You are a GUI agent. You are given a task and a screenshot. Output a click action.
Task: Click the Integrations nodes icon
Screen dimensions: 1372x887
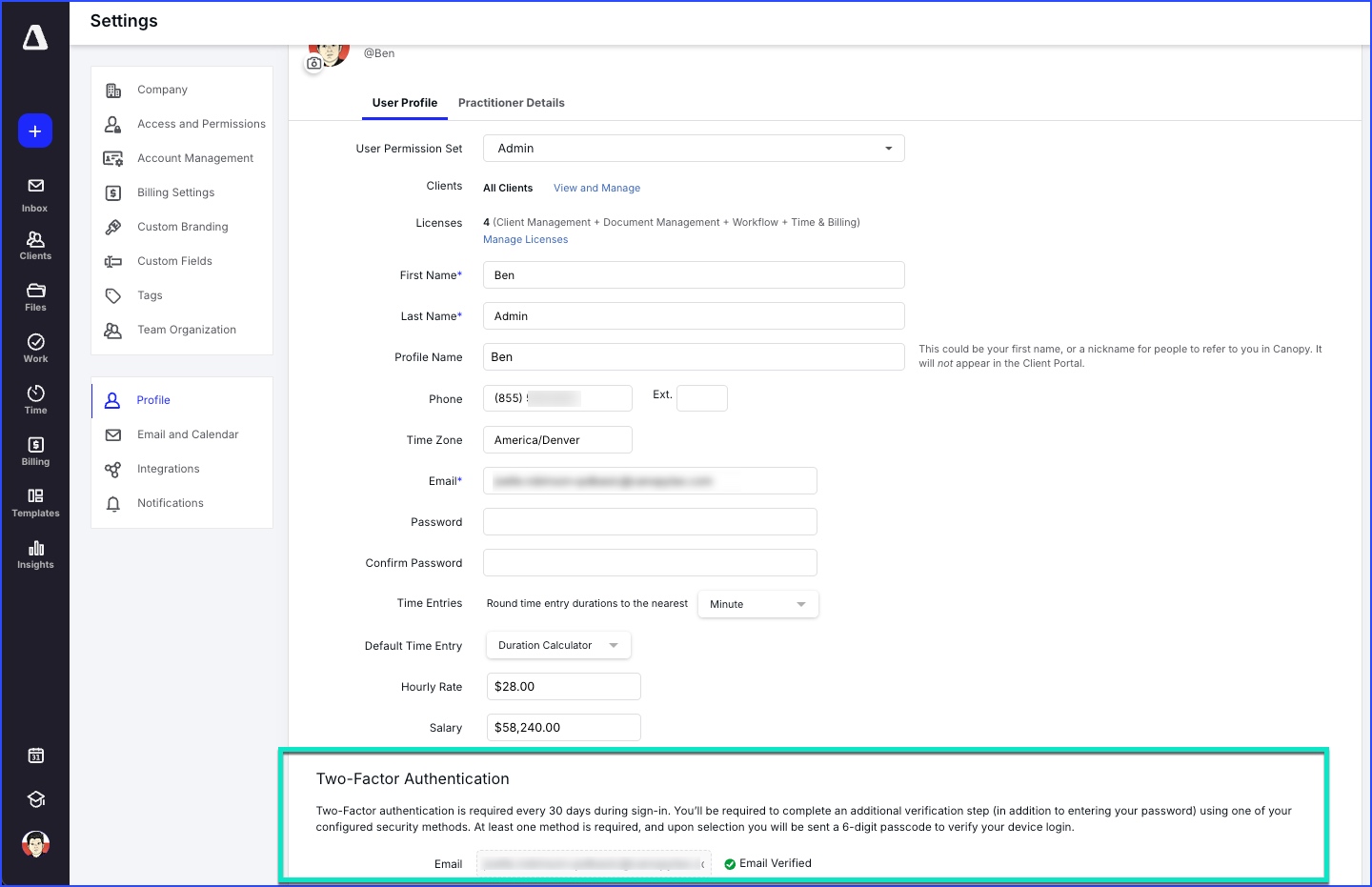point(113,470)
